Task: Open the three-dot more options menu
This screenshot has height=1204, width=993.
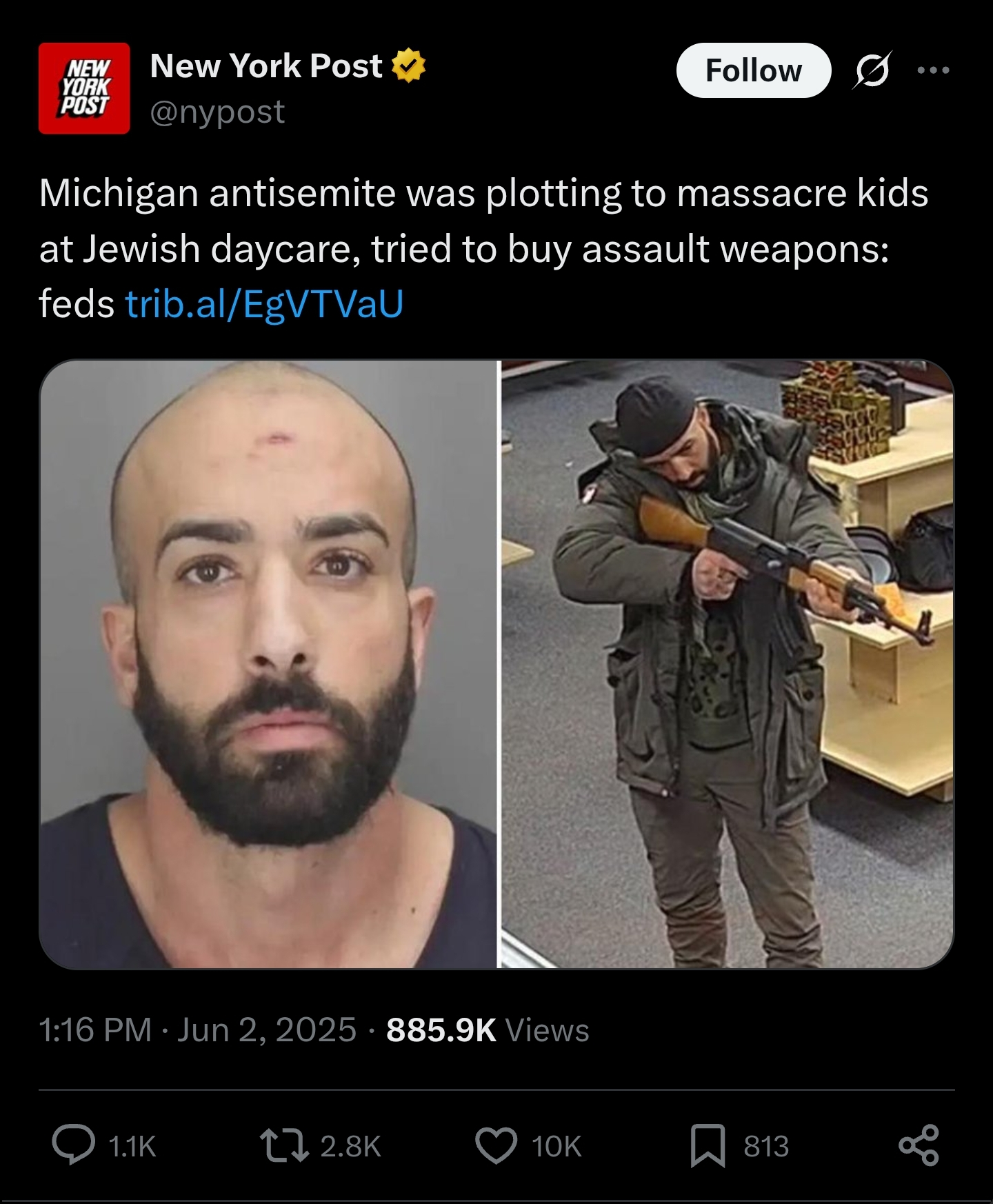Action: tap(934, 70)
